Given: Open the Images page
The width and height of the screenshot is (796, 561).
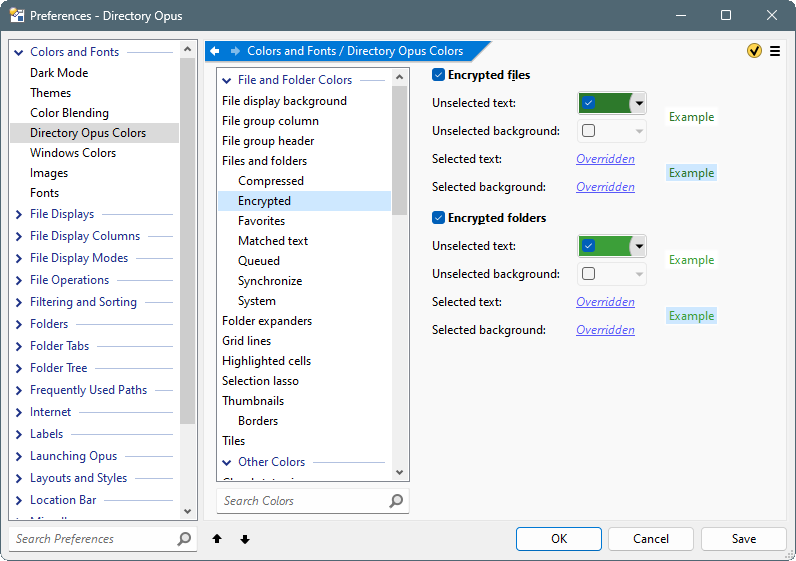Looking at the screenshot, I should coord(49,173).
